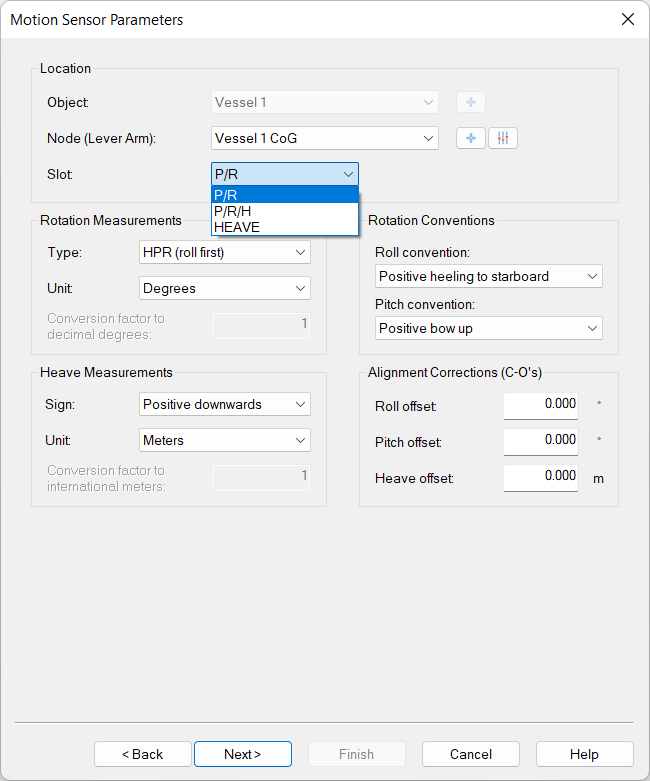Open node properties icon beside Vessel 1 CoG
This screenshot has height=781, width=650.
[x=503, y=138]
